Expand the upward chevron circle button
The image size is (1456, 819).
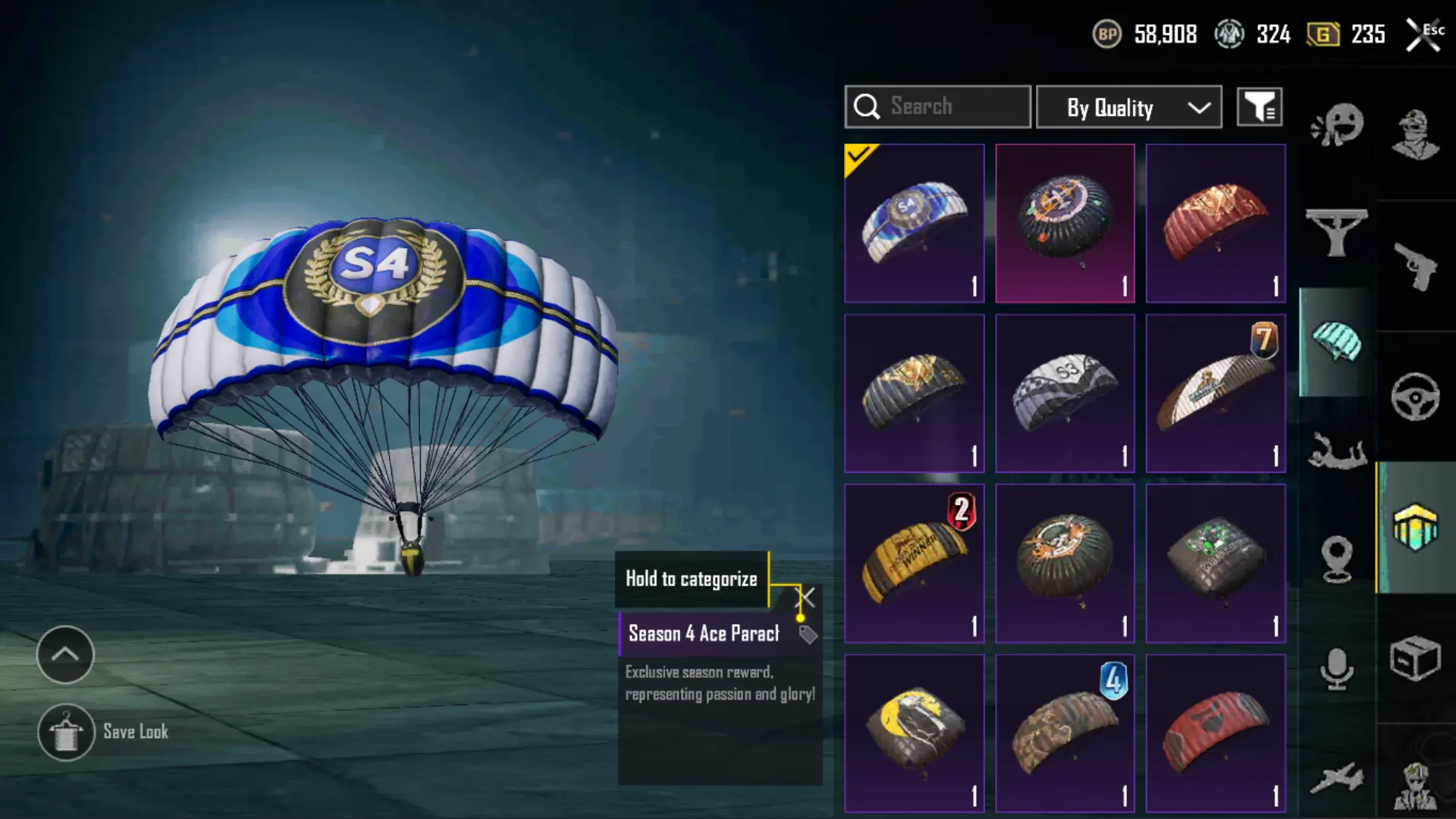coord(65,654)
